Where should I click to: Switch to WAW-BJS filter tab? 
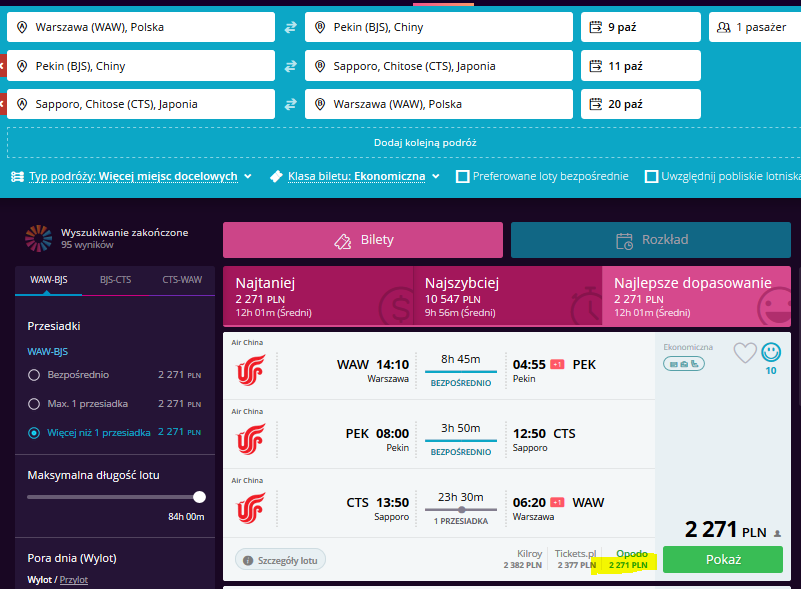(x=49, y=280)
